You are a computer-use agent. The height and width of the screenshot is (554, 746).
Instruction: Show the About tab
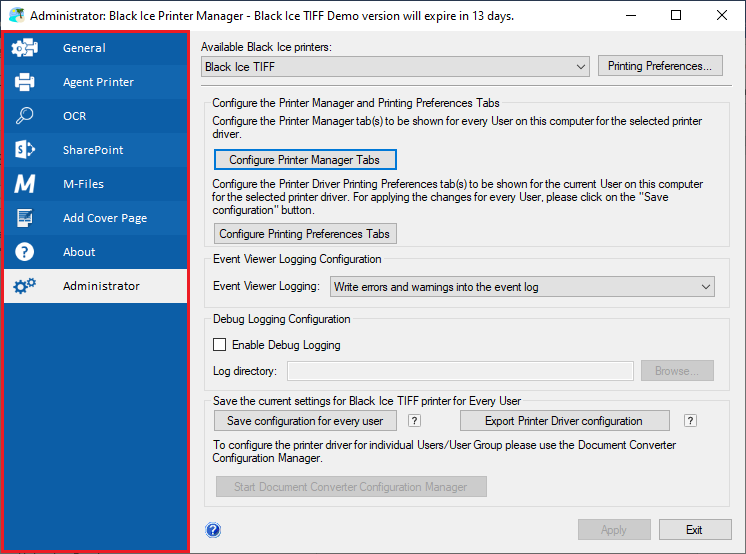pyautogui.click(x=96, y=252)
